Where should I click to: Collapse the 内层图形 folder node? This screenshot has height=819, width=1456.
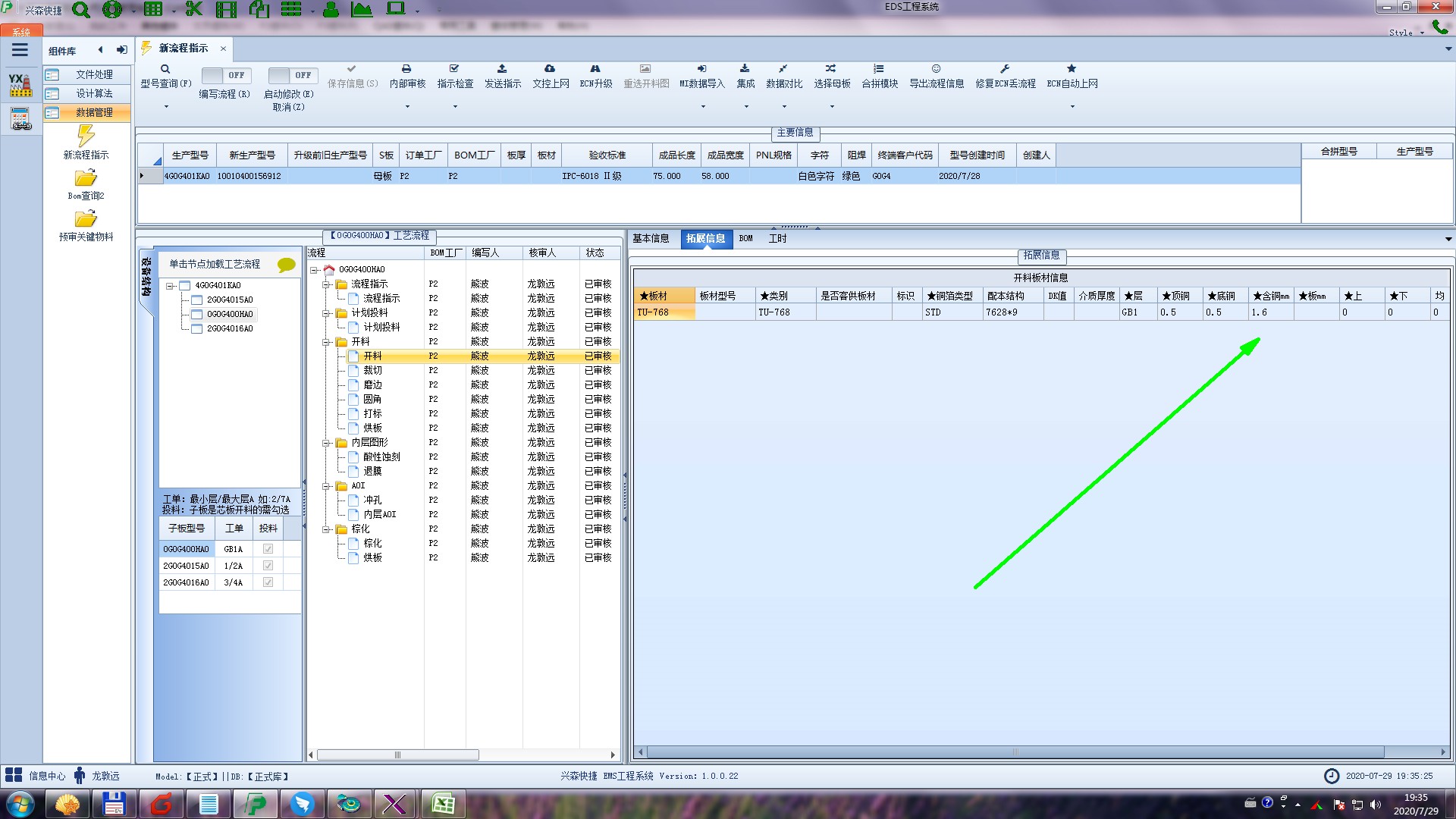click(x=326, y=443)
